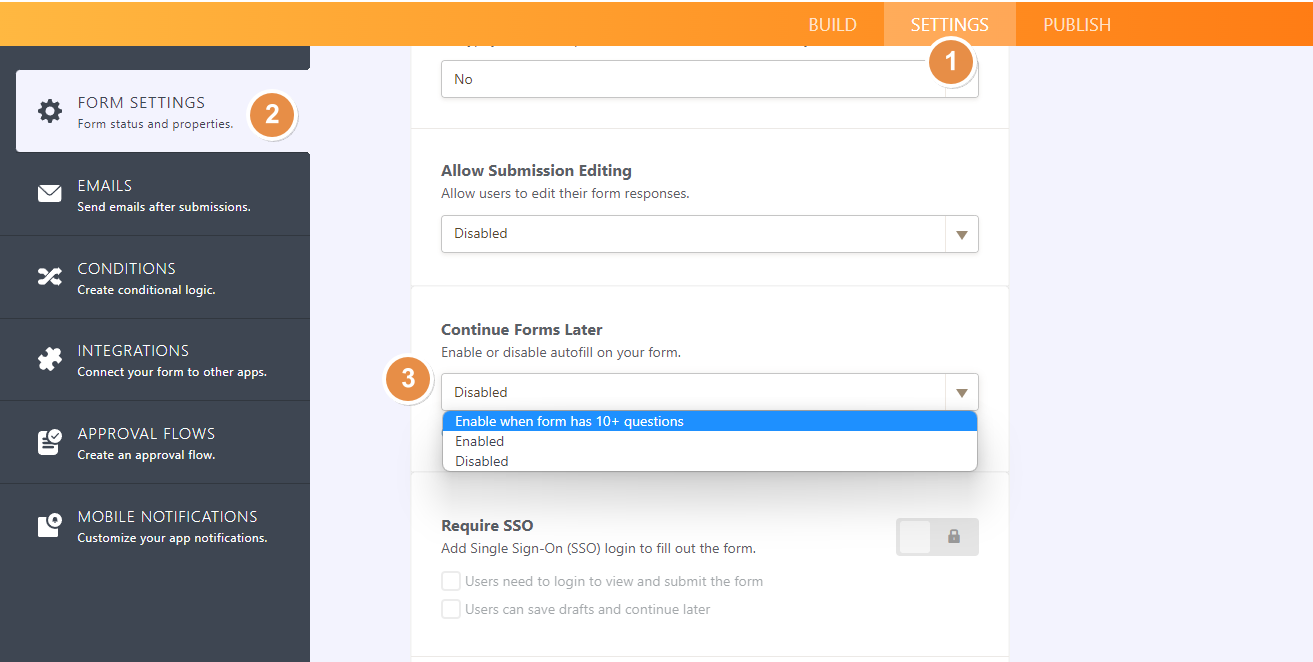Check 'Users can save drafts and continue later'

point(451,609)
